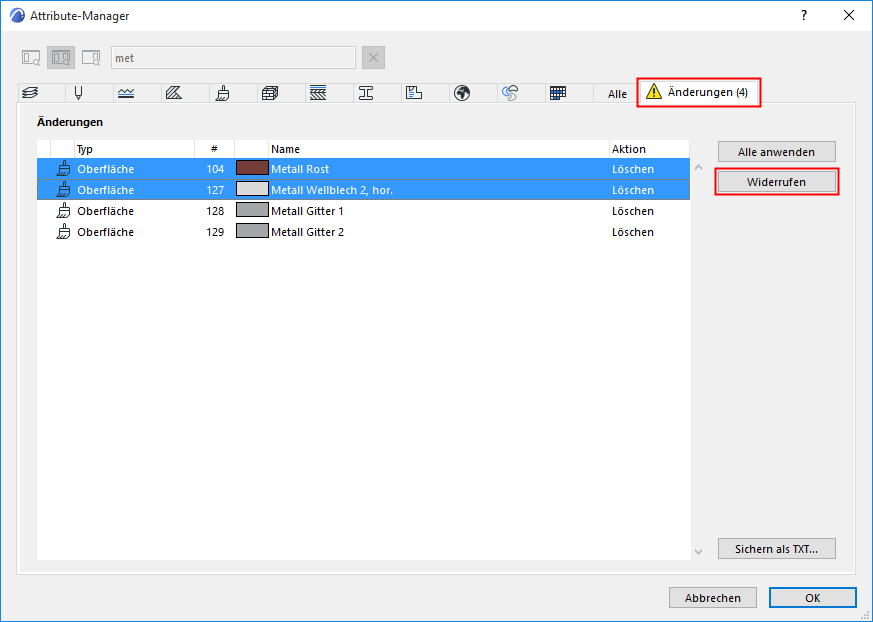Click the yellow warning triangle icon
The height and width of the screenshot is (622, 873).
point(654,91)
